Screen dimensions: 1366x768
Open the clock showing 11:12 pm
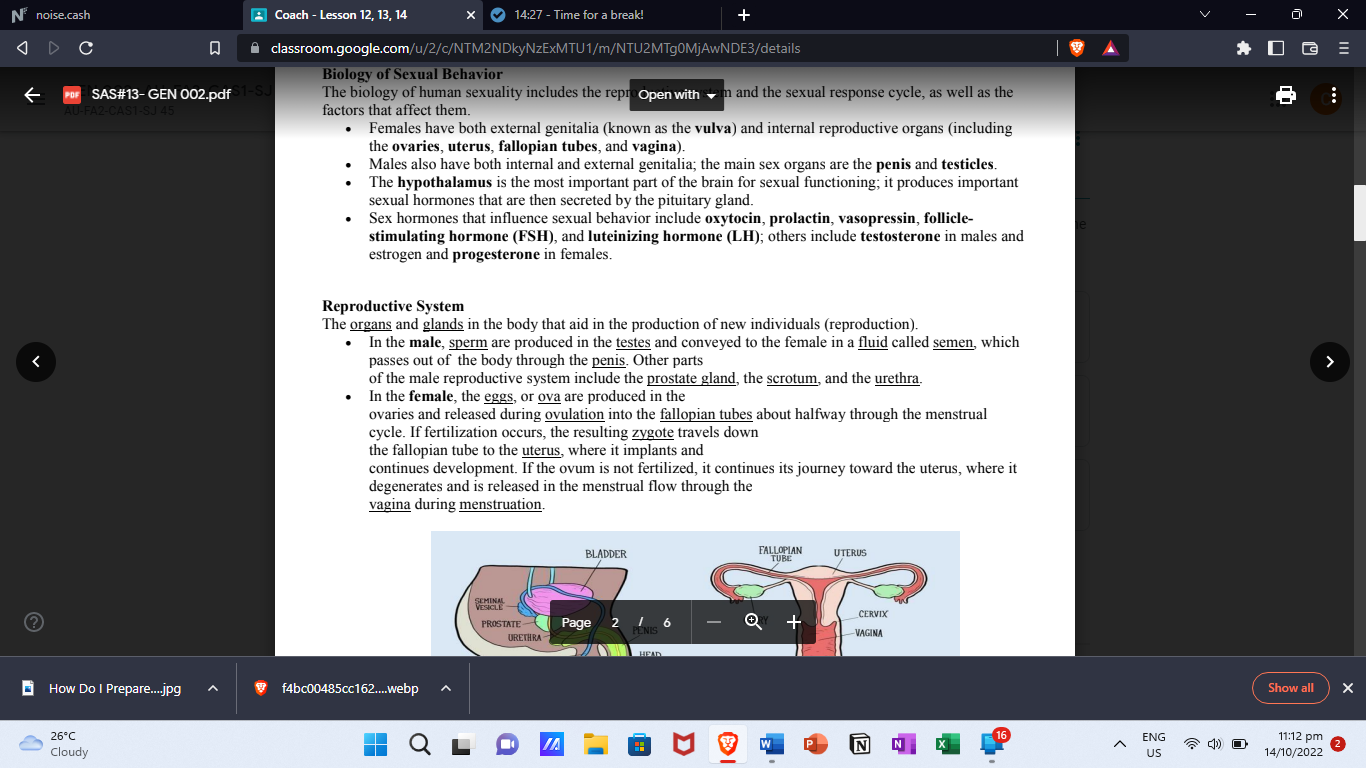[1293, 744]
